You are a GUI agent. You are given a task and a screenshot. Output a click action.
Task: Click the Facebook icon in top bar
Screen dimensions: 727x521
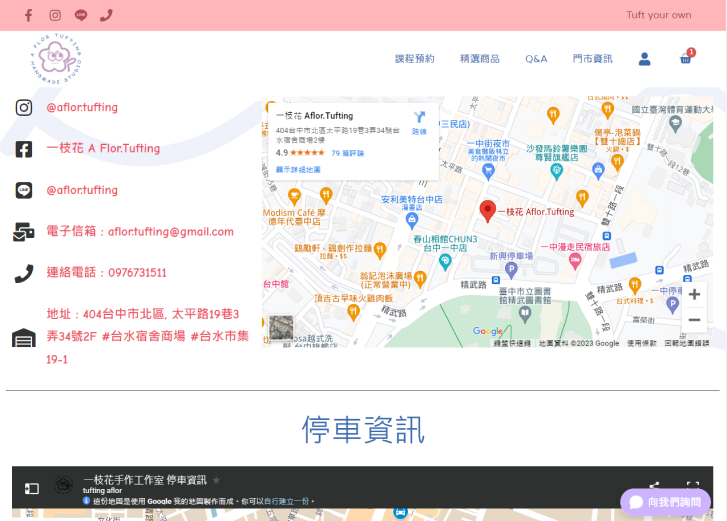pyautogui.click(x=29, y=15)
